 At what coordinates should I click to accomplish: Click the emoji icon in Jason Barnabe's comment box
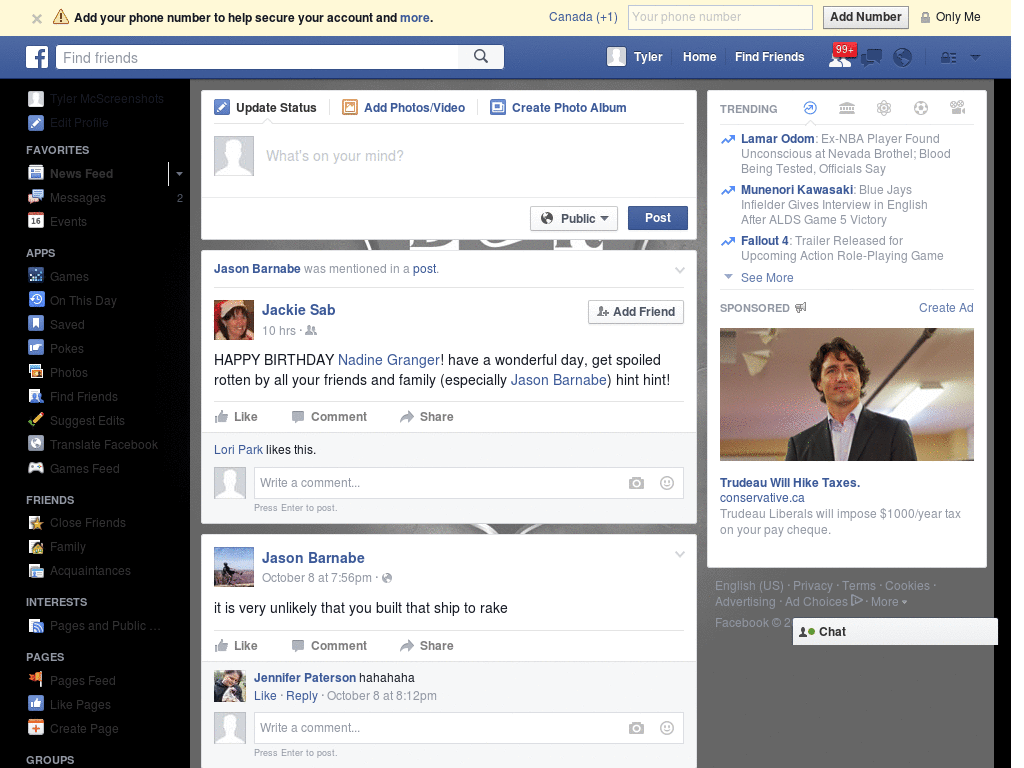pos(667,728)
